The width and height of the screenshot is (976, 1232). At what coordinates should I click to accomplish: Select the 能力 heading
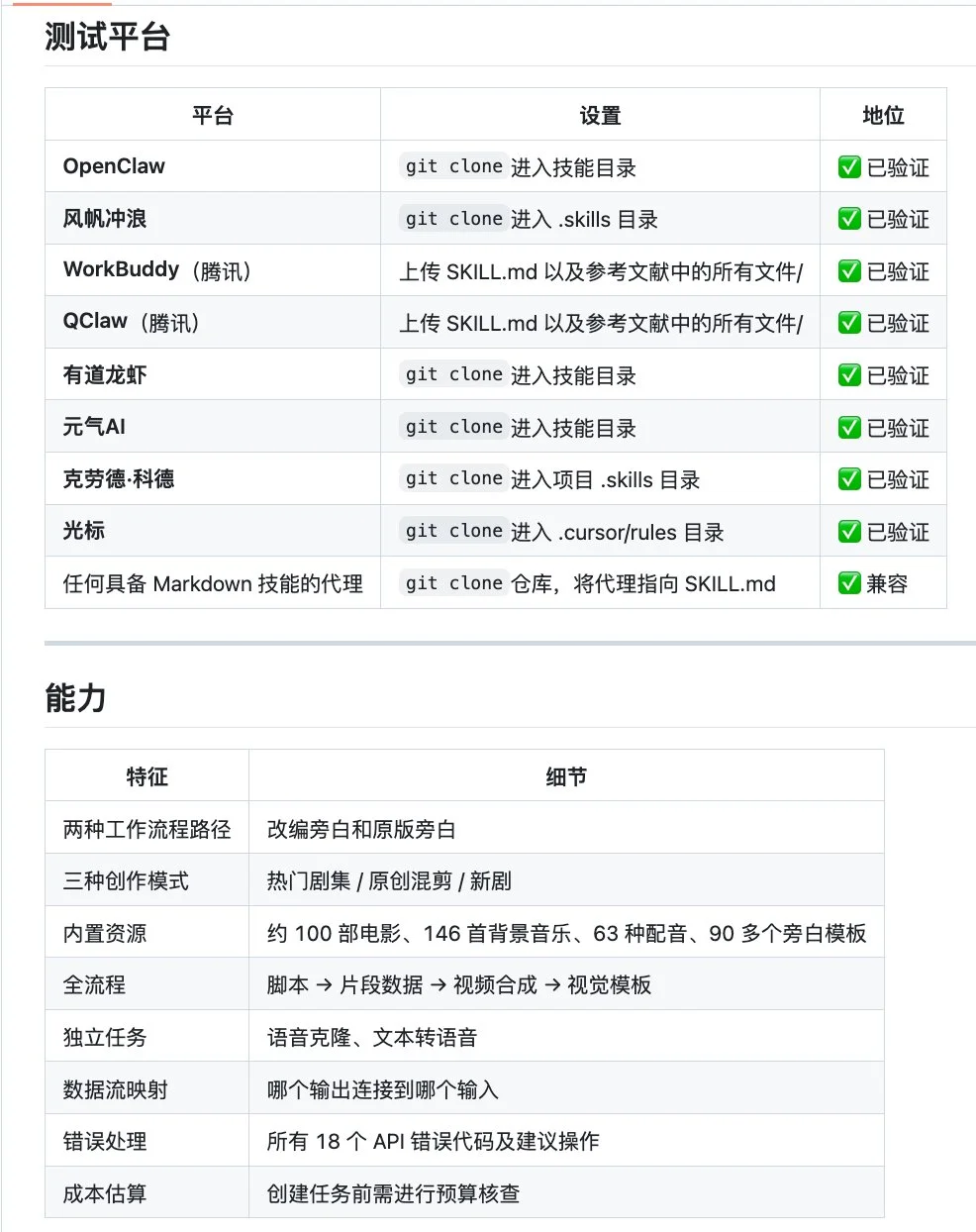pyautogui.click(x=75, y=698)
